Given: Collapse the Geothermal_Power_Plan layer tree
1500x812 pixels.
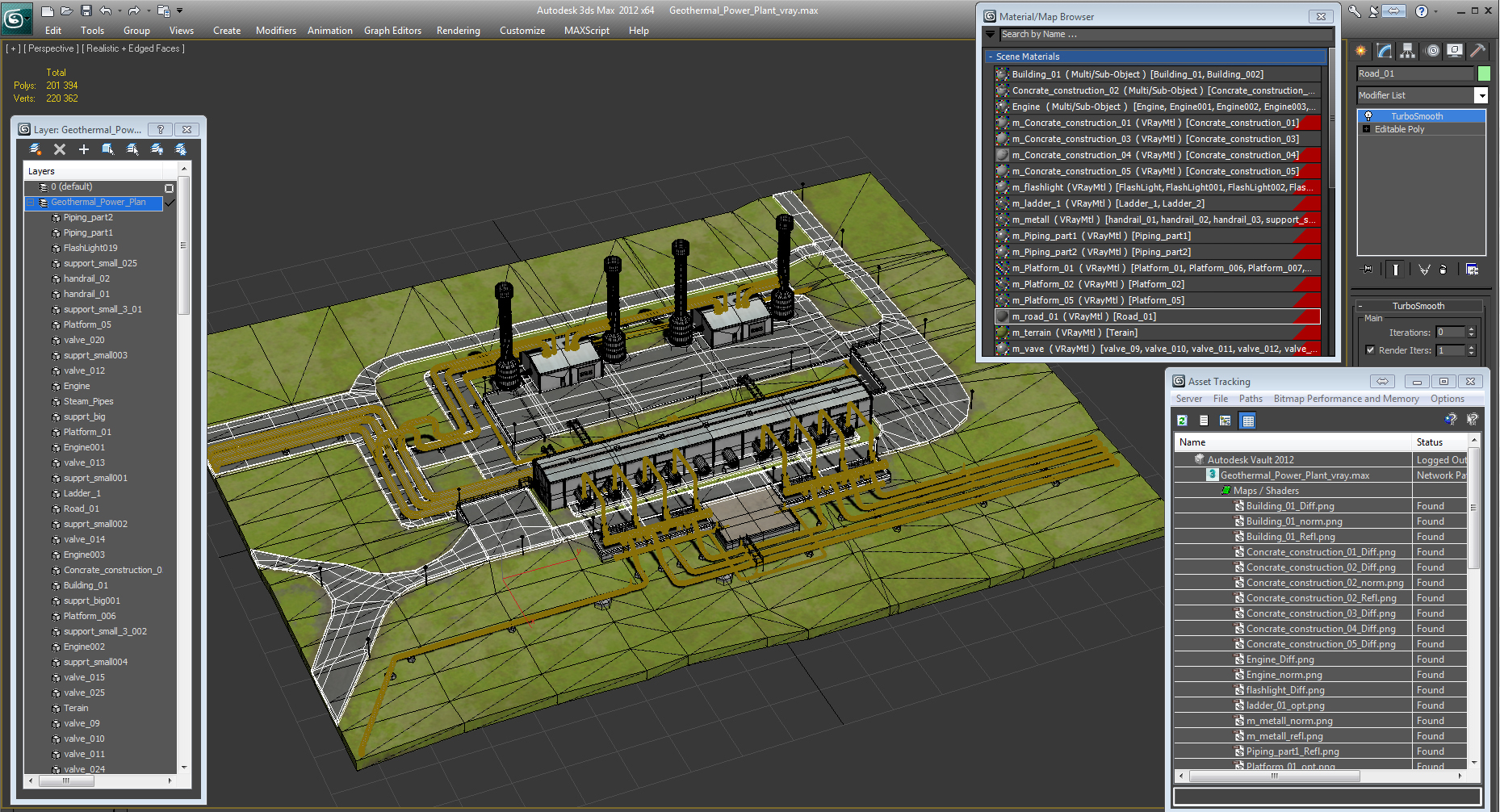Looking at the screenshot, I should point(31,203).
